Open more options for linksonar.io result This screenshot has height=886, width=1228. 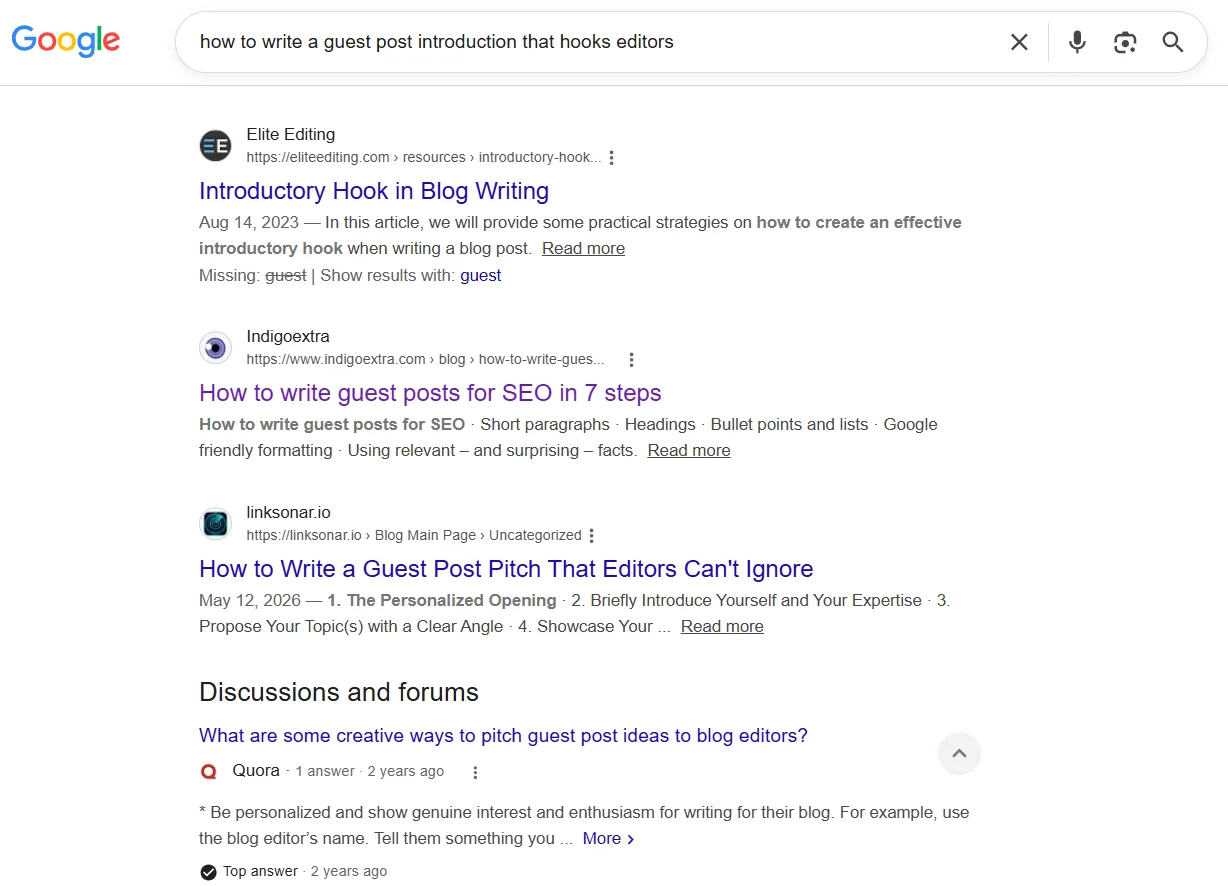[592, 536]
